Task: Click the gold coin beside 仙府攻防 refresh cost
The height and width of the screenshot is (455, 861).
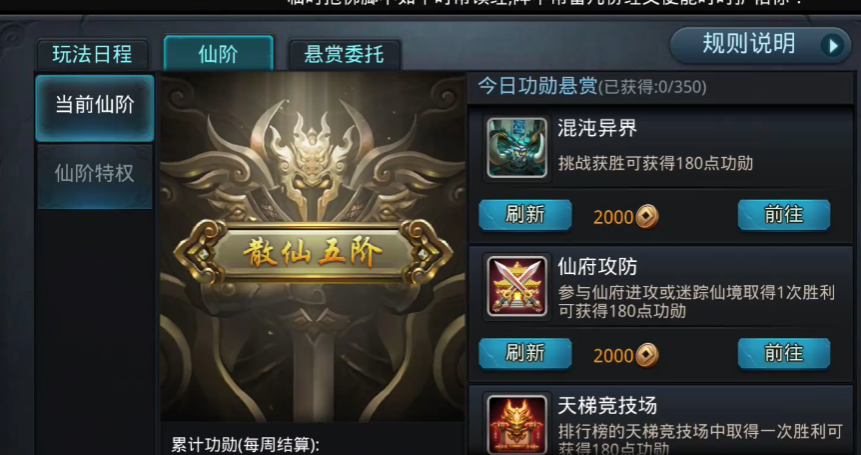Action: point(647,355)
